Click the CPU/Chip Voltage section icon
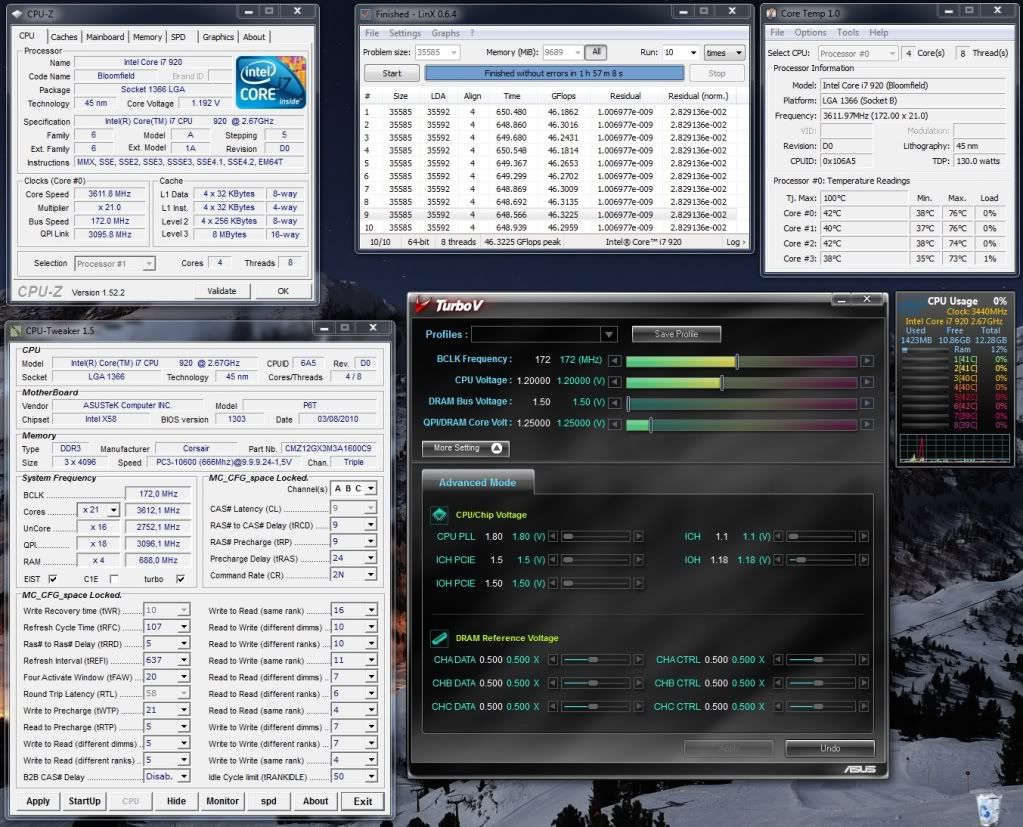The image size is (1023, 827). click(439, 515)
